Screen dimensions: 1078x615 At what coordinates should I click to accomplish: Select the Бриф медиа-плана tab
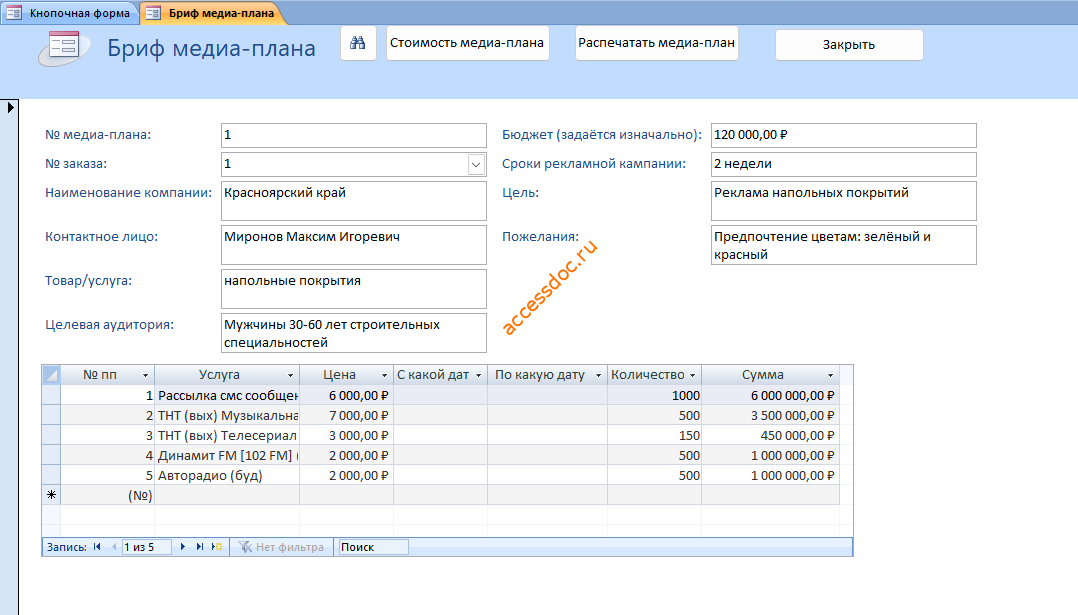pyautogui.click(x=212, y=13)
